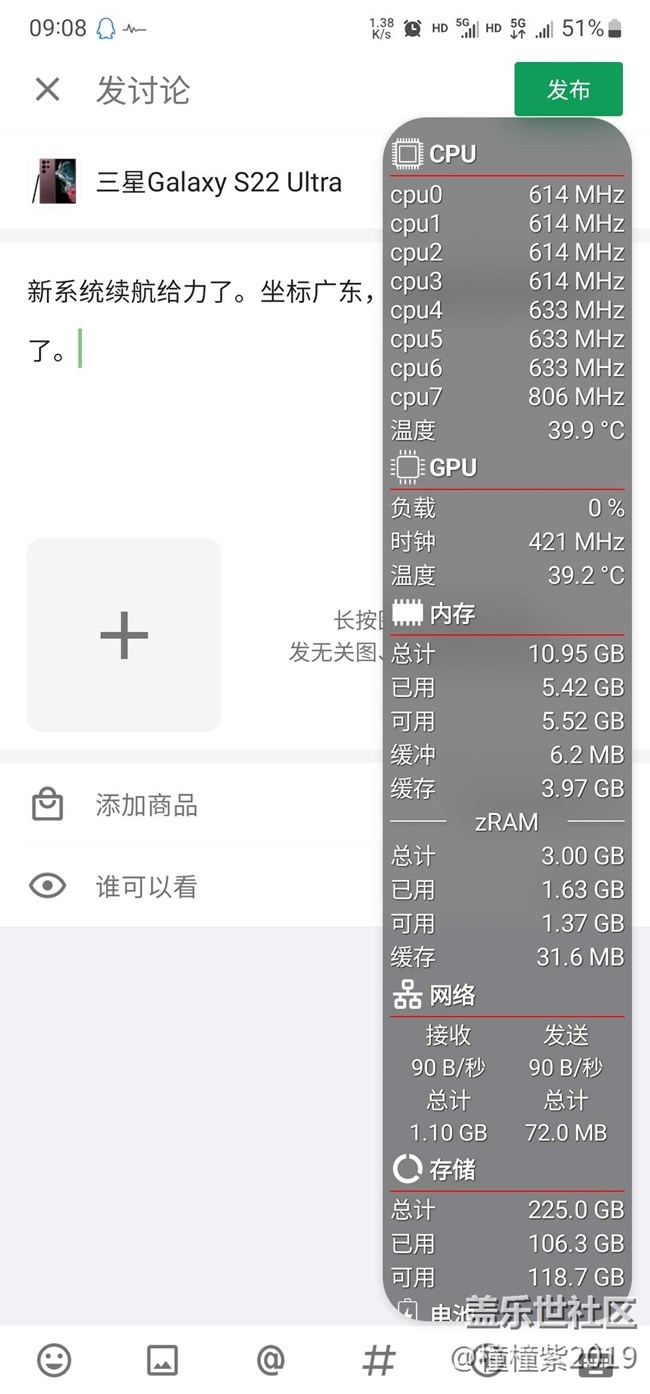Tap the QQ penguin status bar icon

pos(106,29)
